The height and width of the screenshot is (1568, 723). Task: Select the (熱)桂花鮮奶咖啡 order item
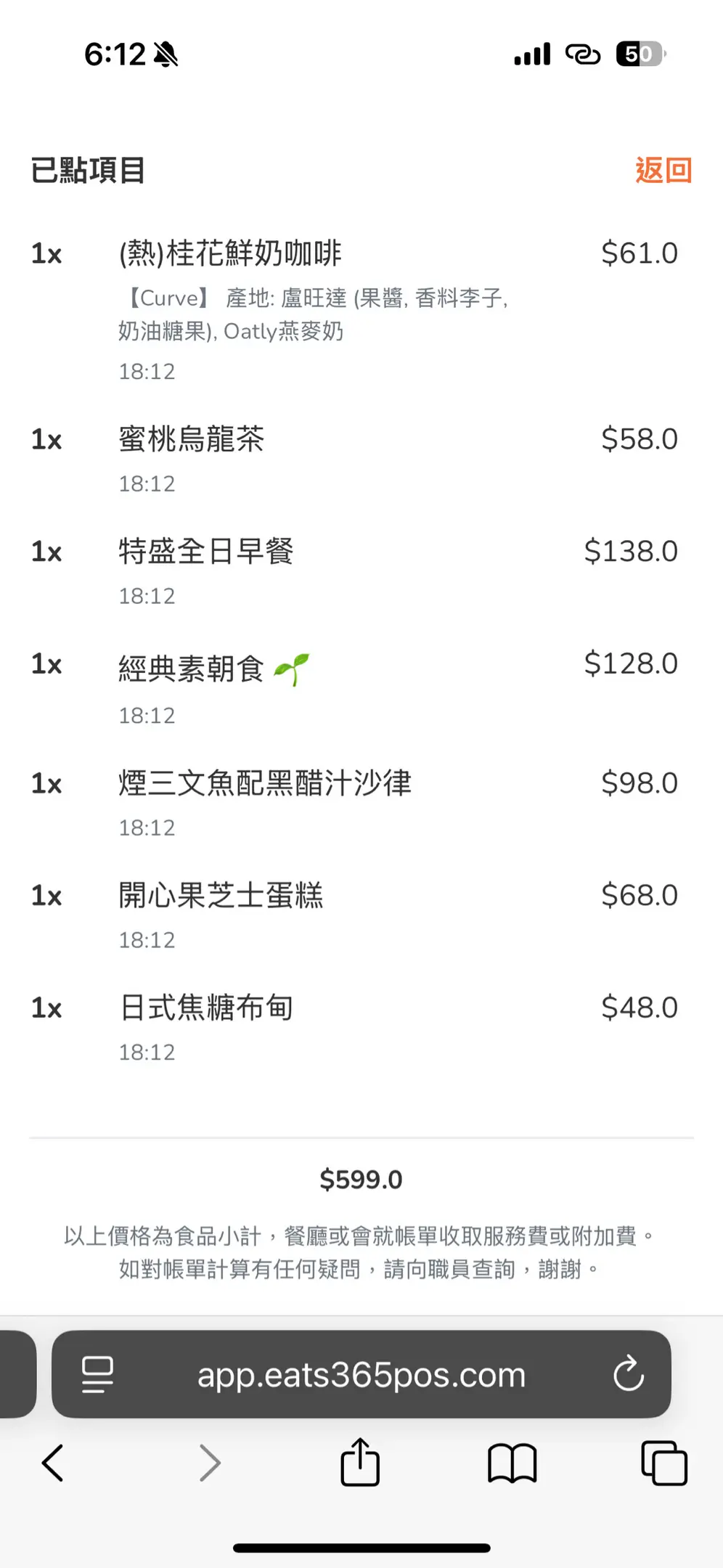(230, 253)
